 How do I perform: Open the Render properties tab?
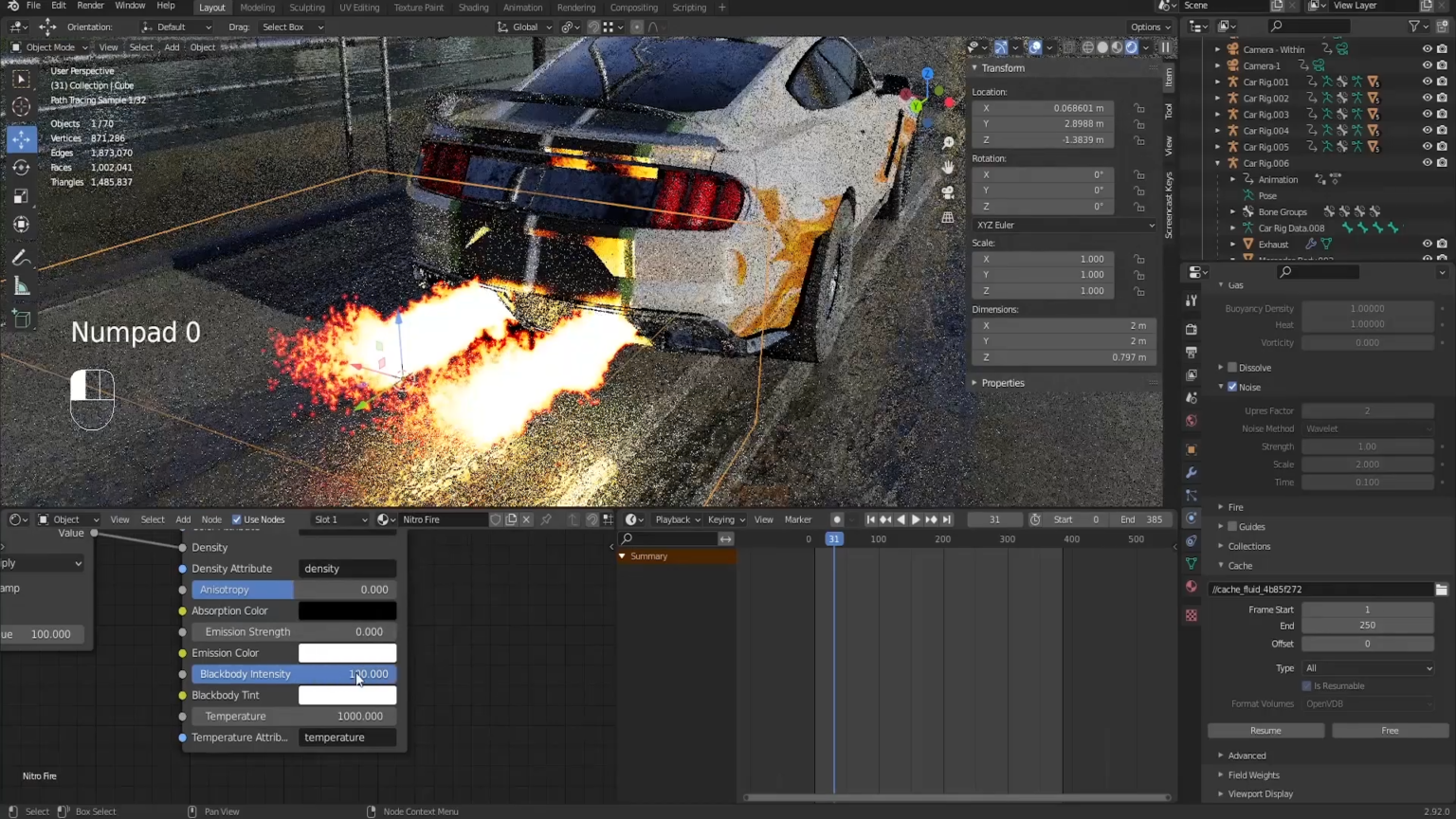(1192, 328)
